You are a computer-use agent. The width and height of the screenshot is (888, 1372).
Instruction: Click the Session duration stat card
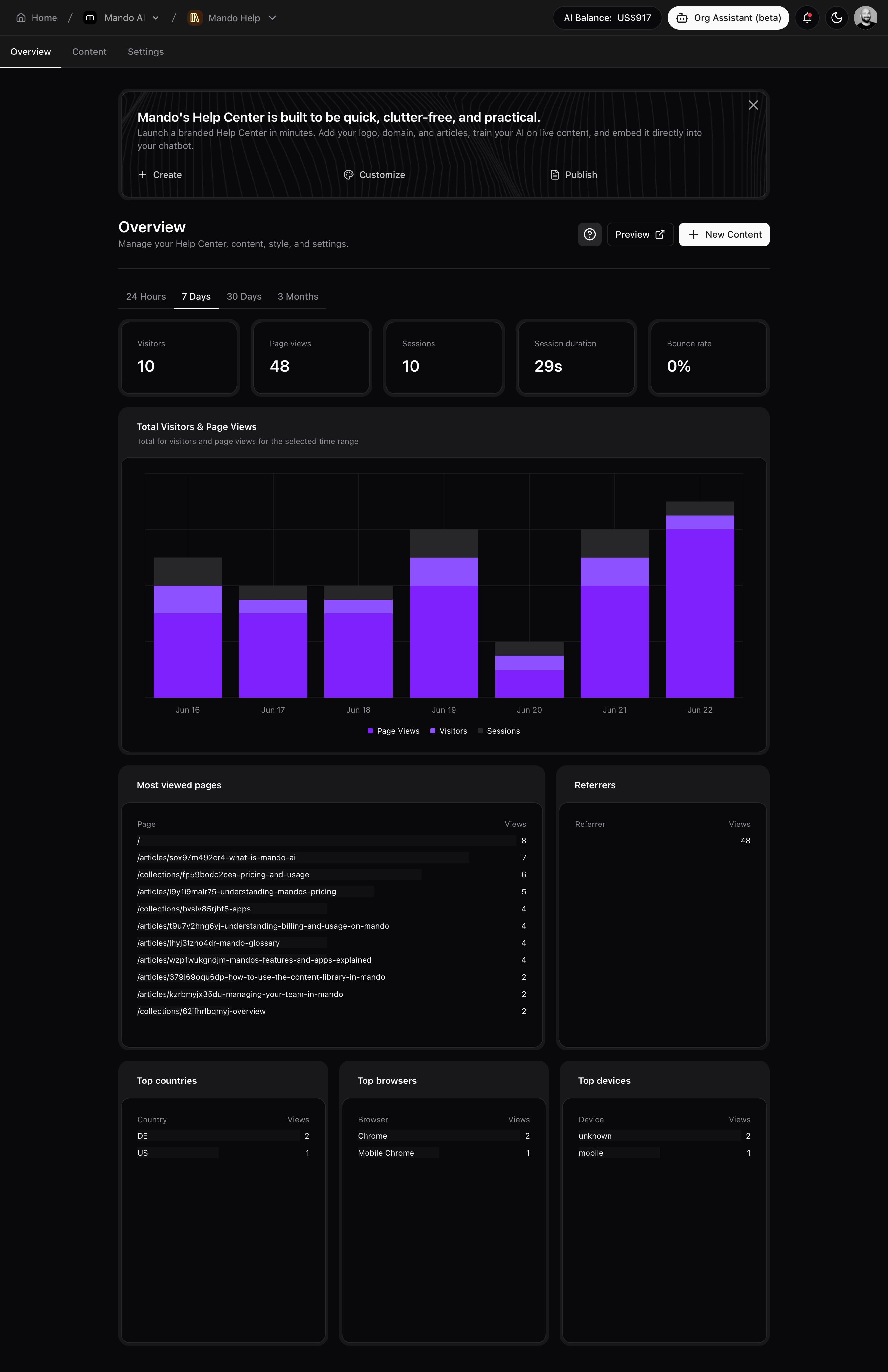[x=576, y=358]
